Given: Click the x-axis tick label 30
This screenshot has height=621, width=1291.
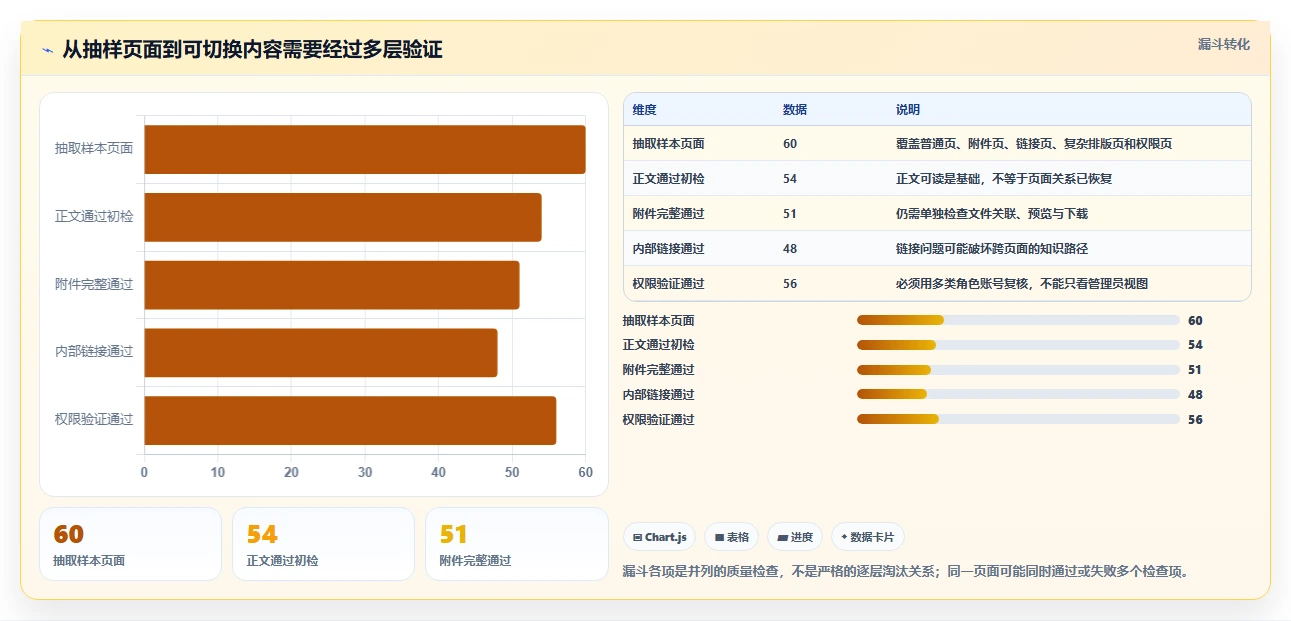Looking at the screenshot, I should [365, 472].
